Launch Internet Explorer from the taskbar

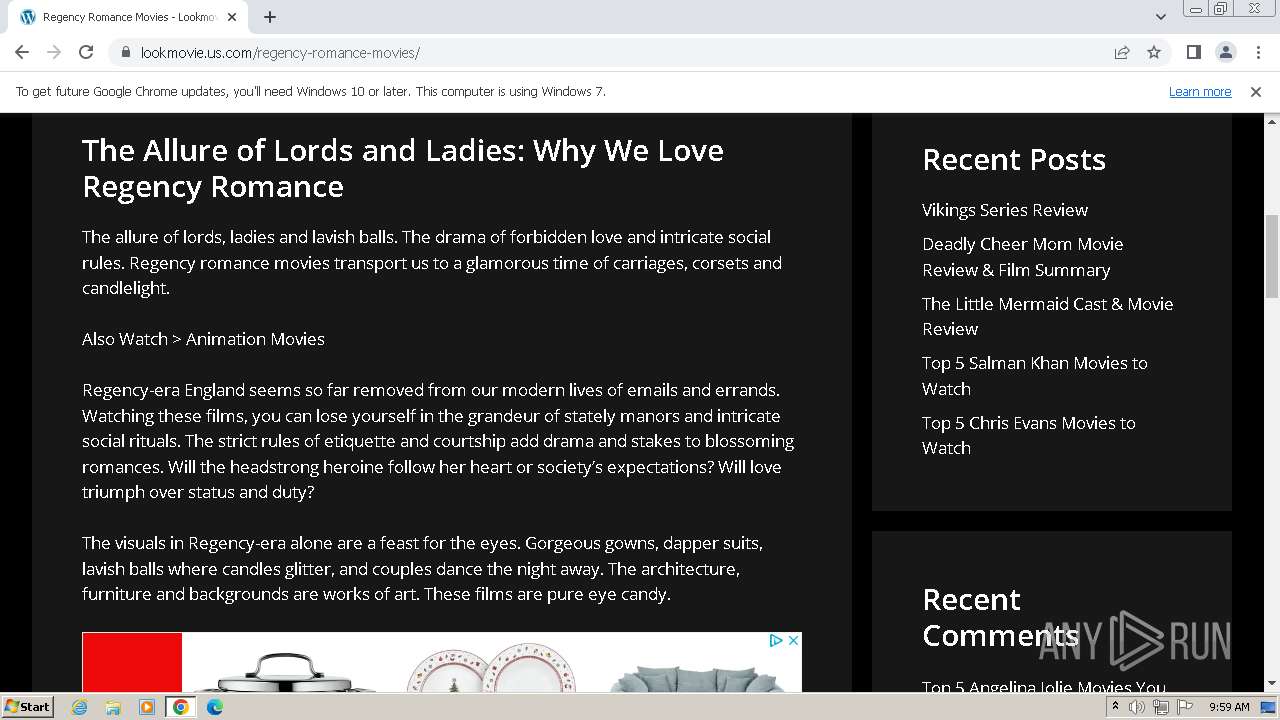coord(79,707)
